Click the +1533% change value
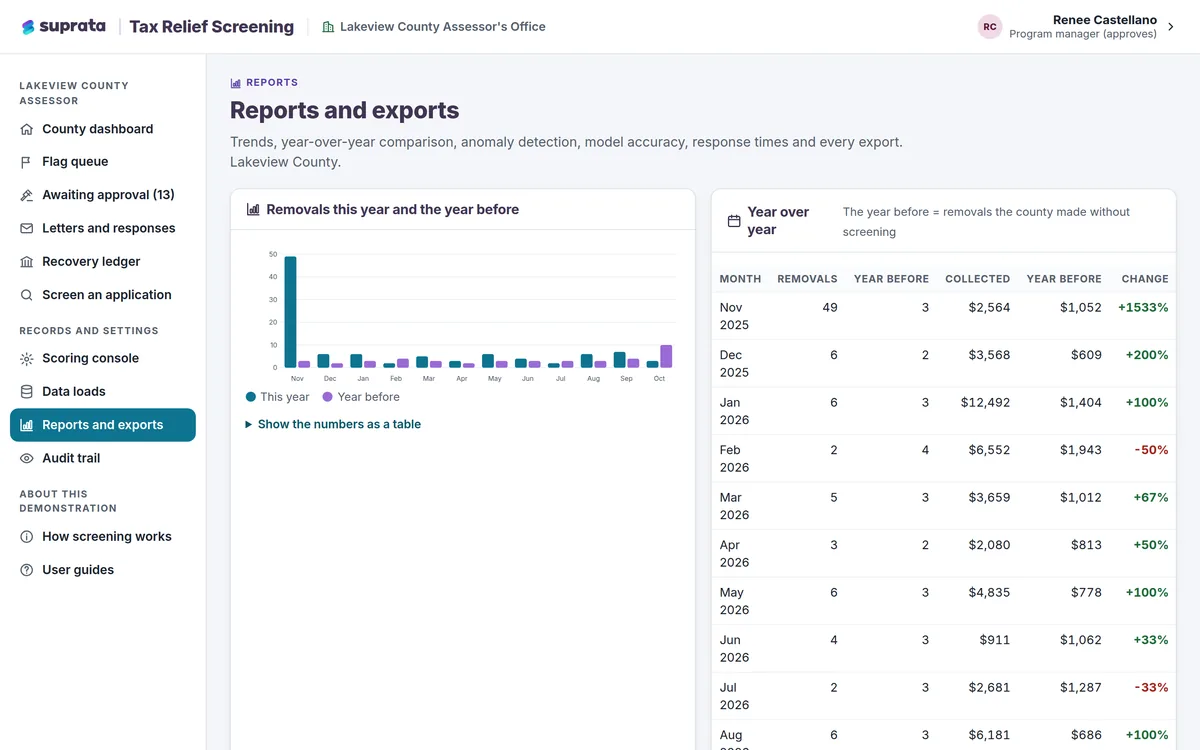The height and width of the screenshot is (750, 1200). (1143, 307)
